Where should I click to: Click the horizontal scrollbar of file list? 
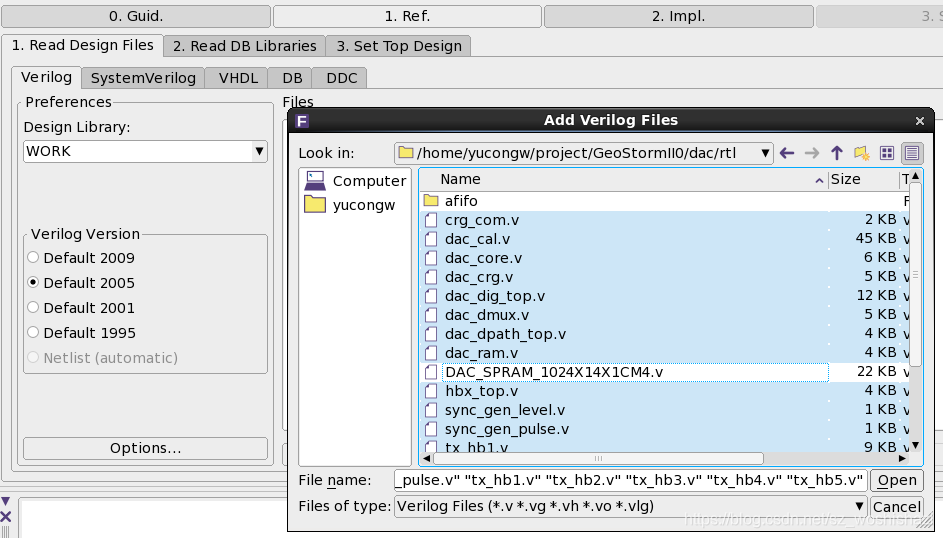[x=598, y=459]
